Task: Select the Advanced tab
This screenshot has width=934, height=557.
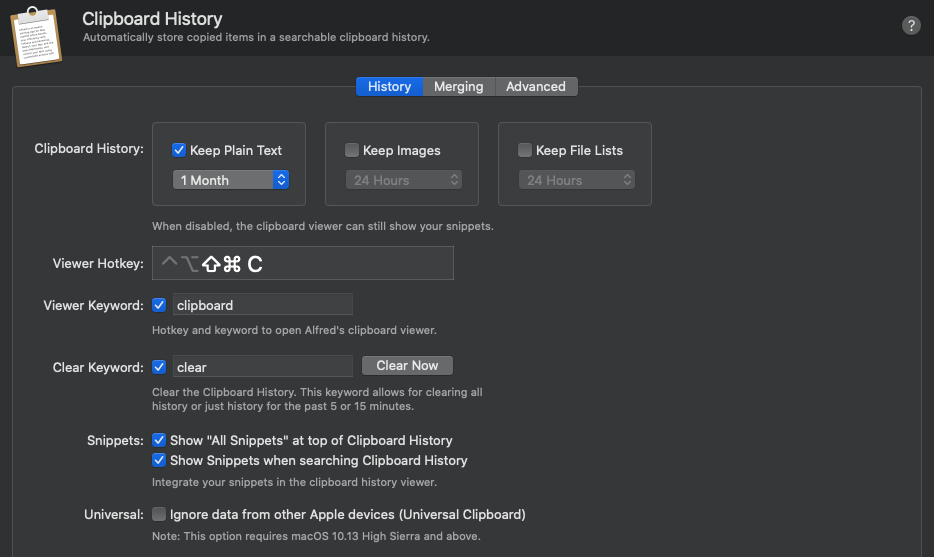Action: (535, 87)
